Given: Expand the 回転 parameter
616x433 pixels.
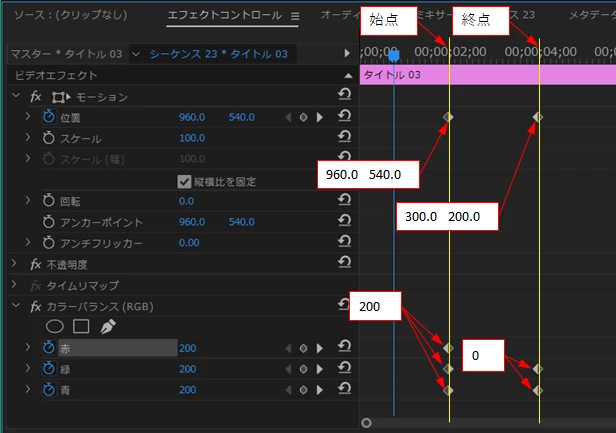Looking at the screenshot, I should [28, 200].
